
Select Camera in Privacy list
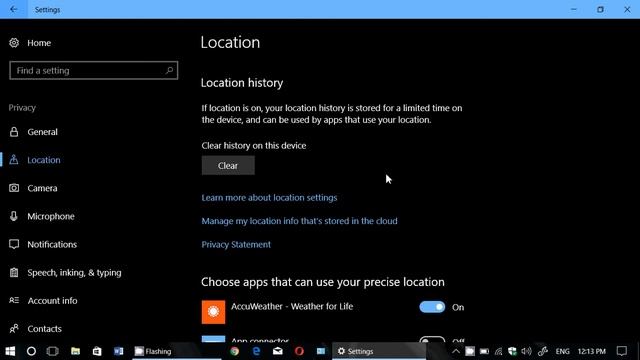coord(42,188)
